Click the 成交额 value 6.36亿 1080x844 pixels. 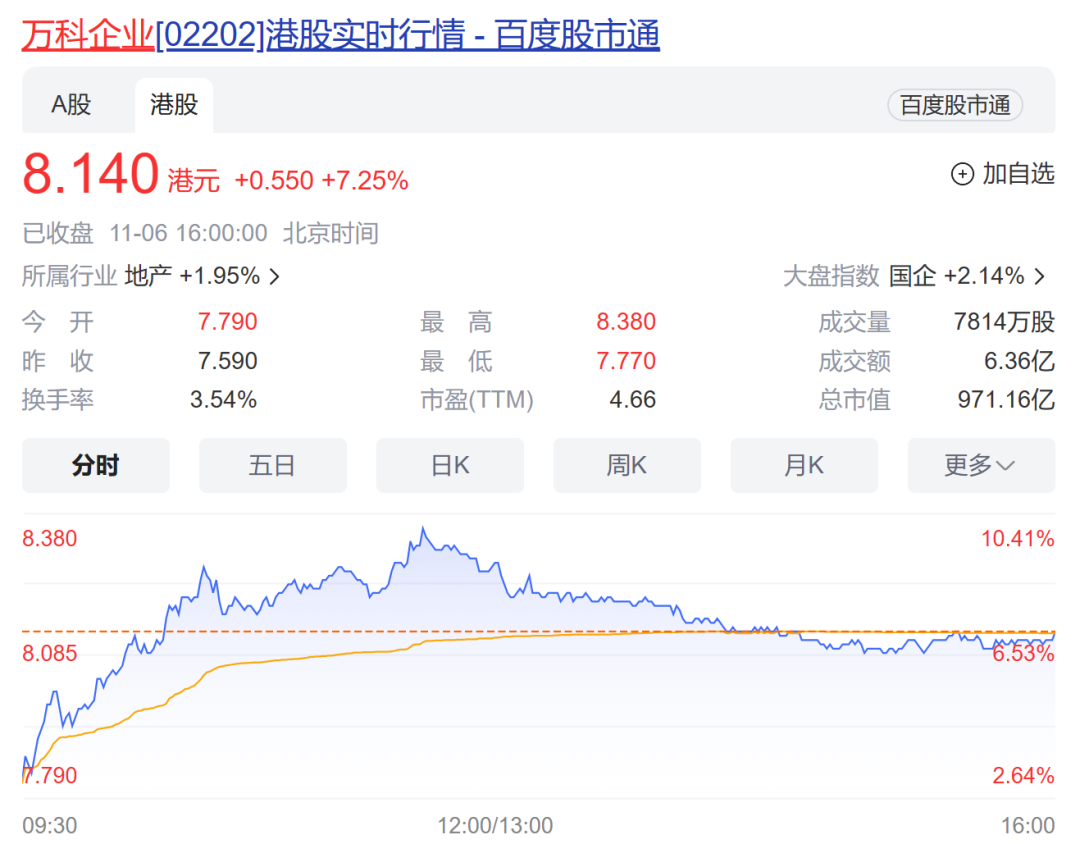1019,361
